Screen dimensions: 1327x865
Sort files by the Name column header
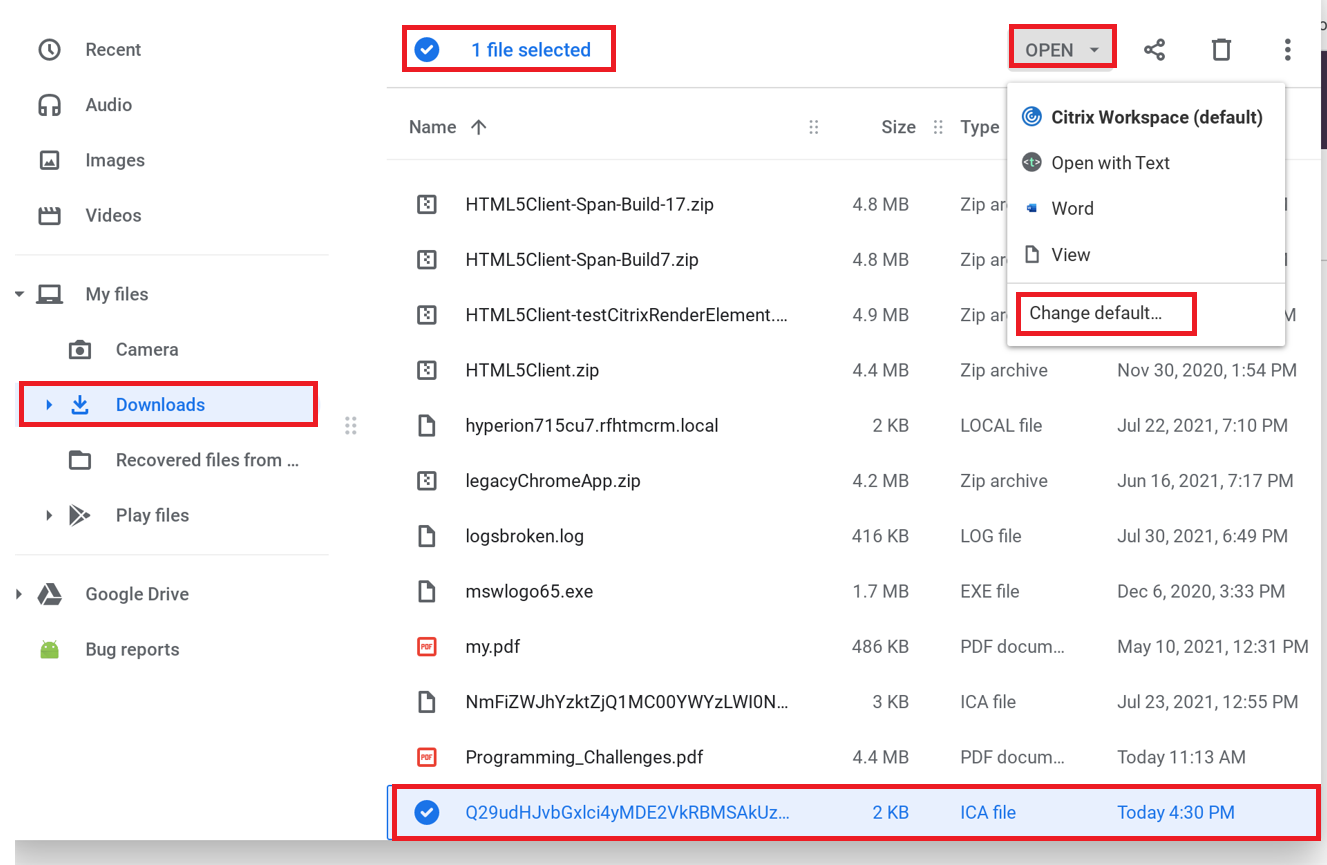click(x=433, y=127)
